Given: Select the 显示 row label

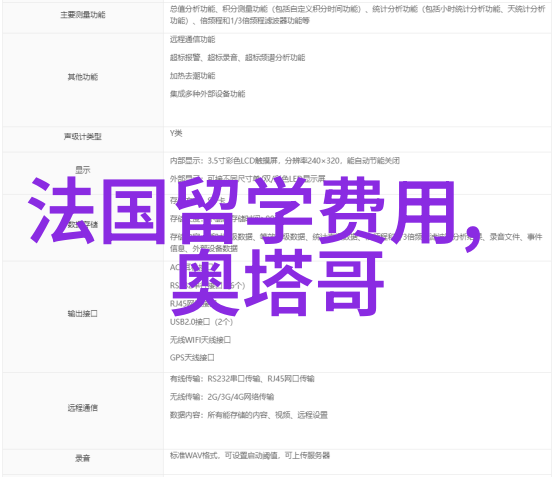Looking at the screenshot, I should (83, 170).
